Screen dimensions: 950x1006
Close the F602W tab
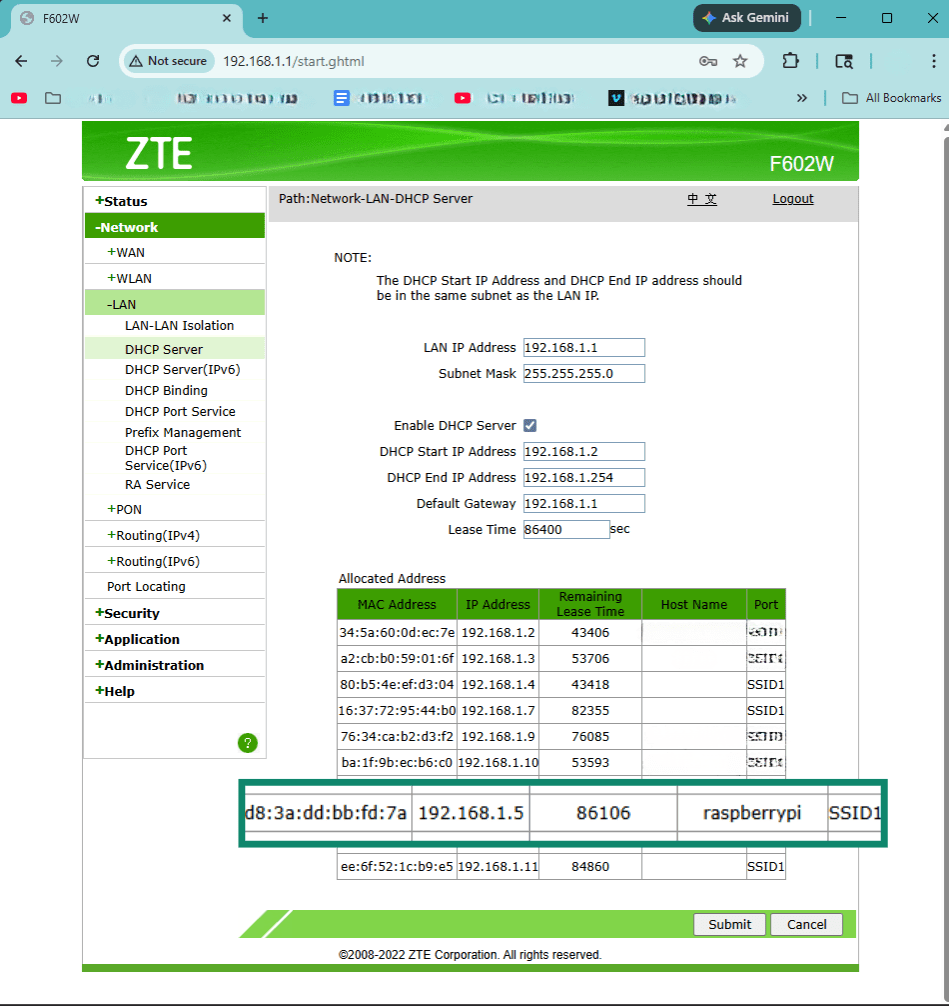226,18
